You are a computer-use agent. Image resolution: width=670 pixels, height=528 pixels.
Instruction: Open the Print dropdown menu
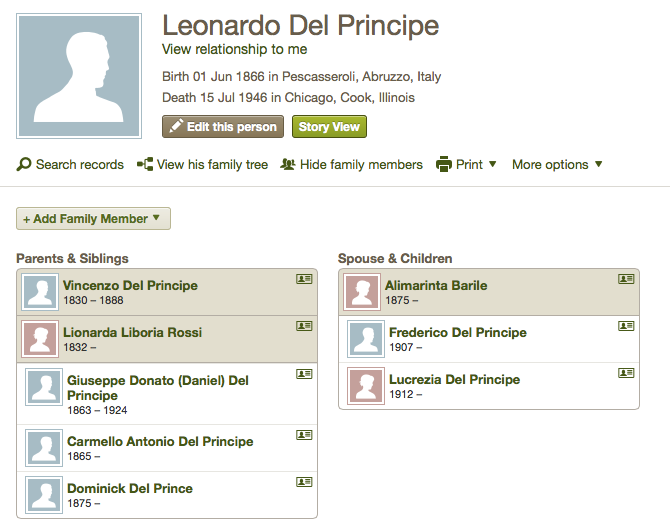point(466,164)
